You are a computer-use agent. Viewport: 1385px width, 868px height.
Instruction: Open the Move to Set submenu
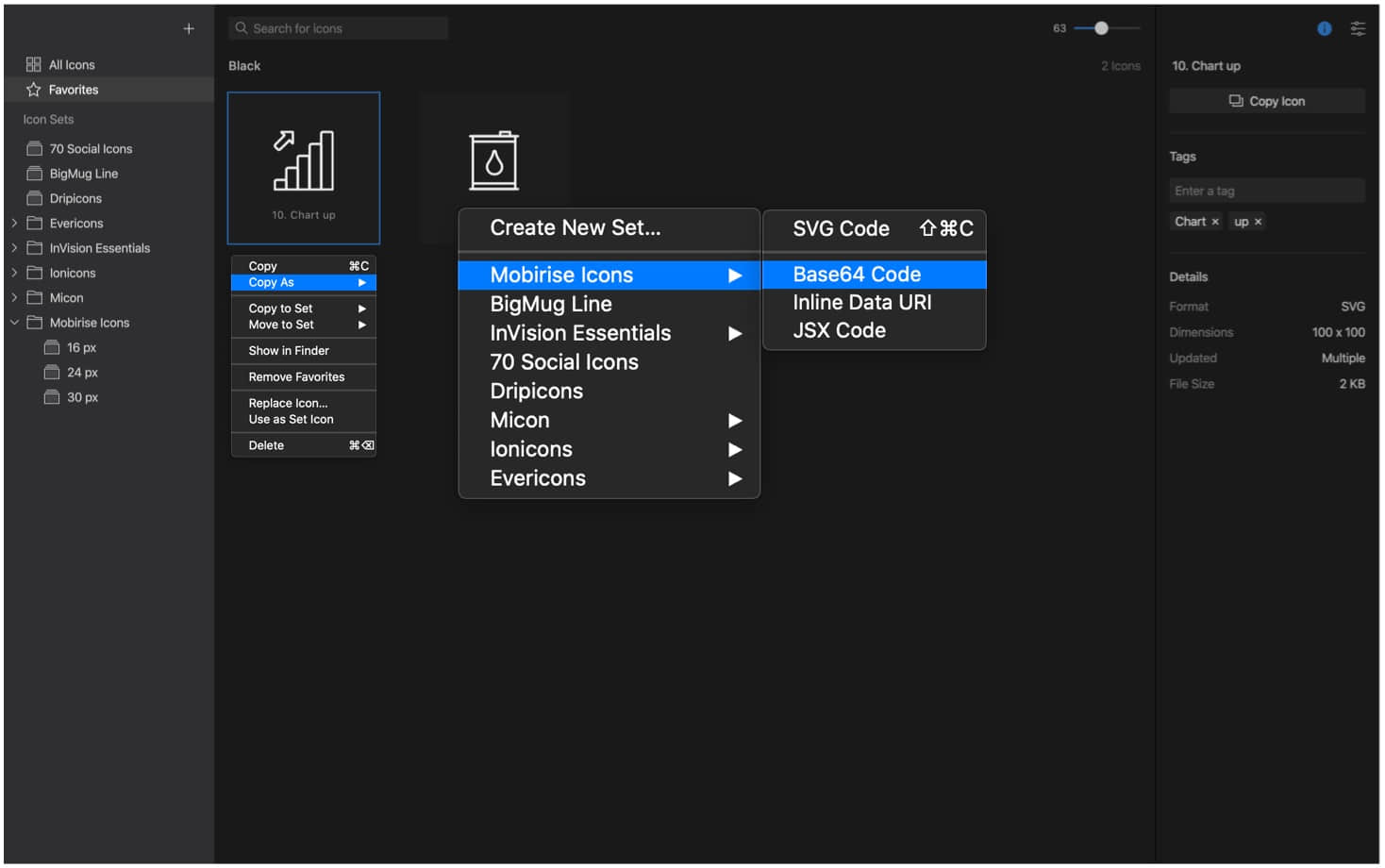(304, 325)
